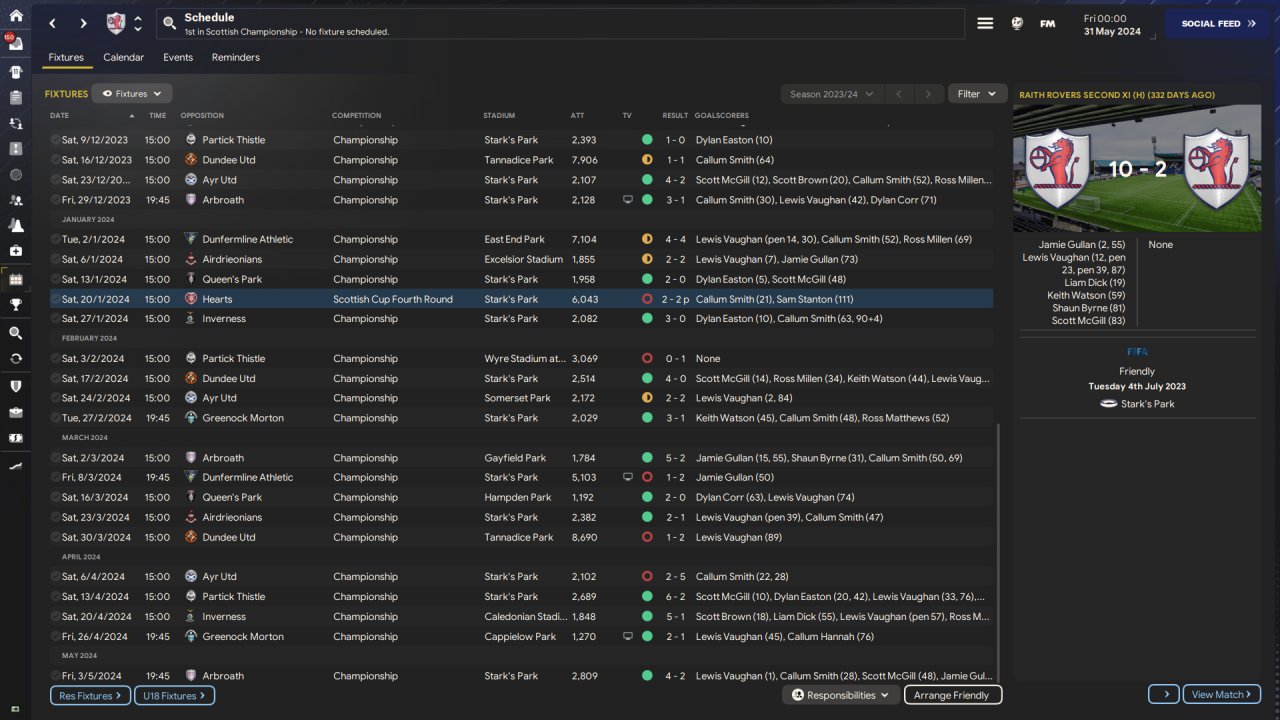Open the Fixtures view dropdown with eye icon
Viewport: 1280px width, 720px height.
pyautogui.click(x=132, y=94)
